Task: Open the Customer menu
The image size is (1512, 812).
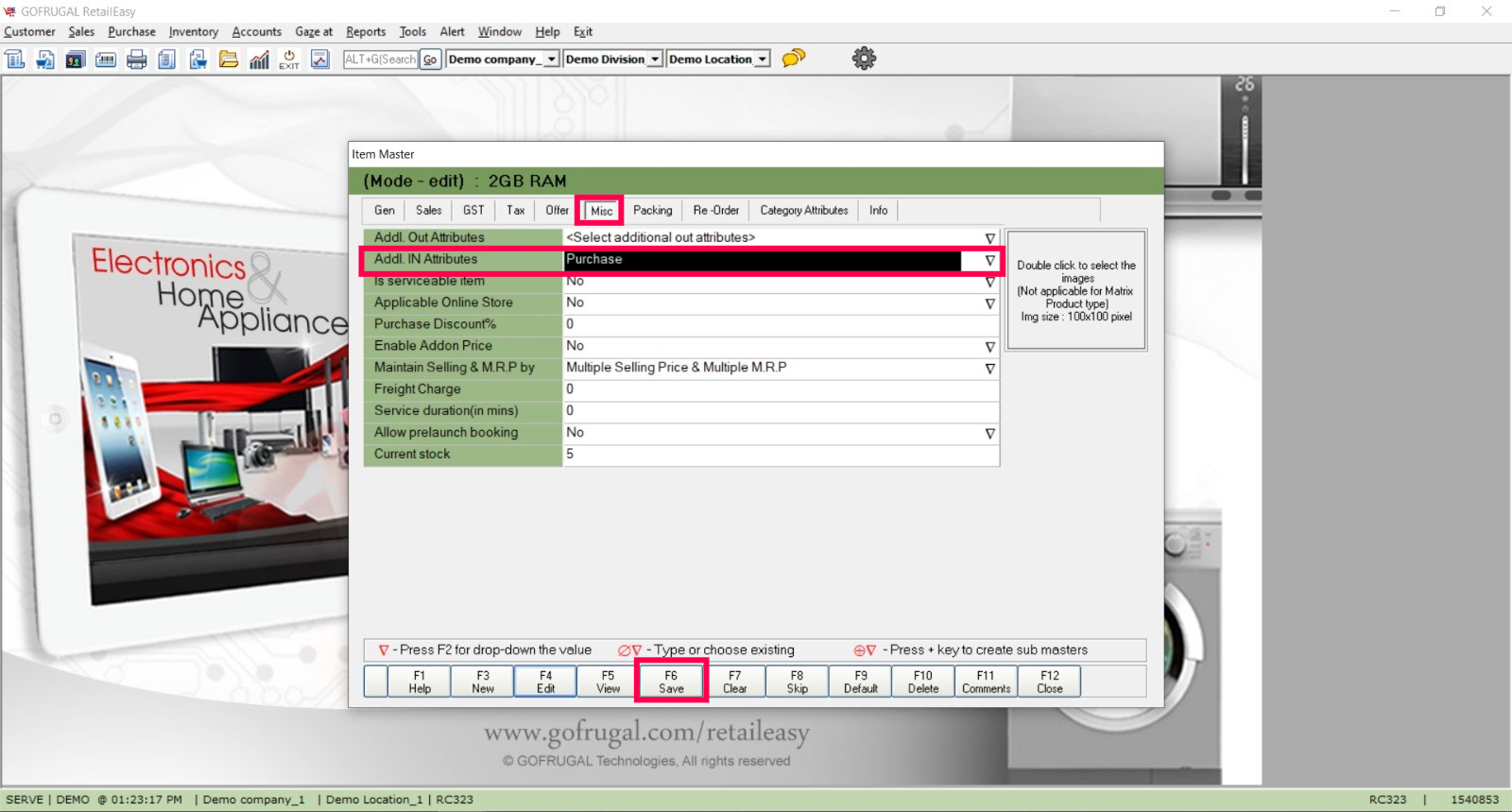Action: point(29,32)
